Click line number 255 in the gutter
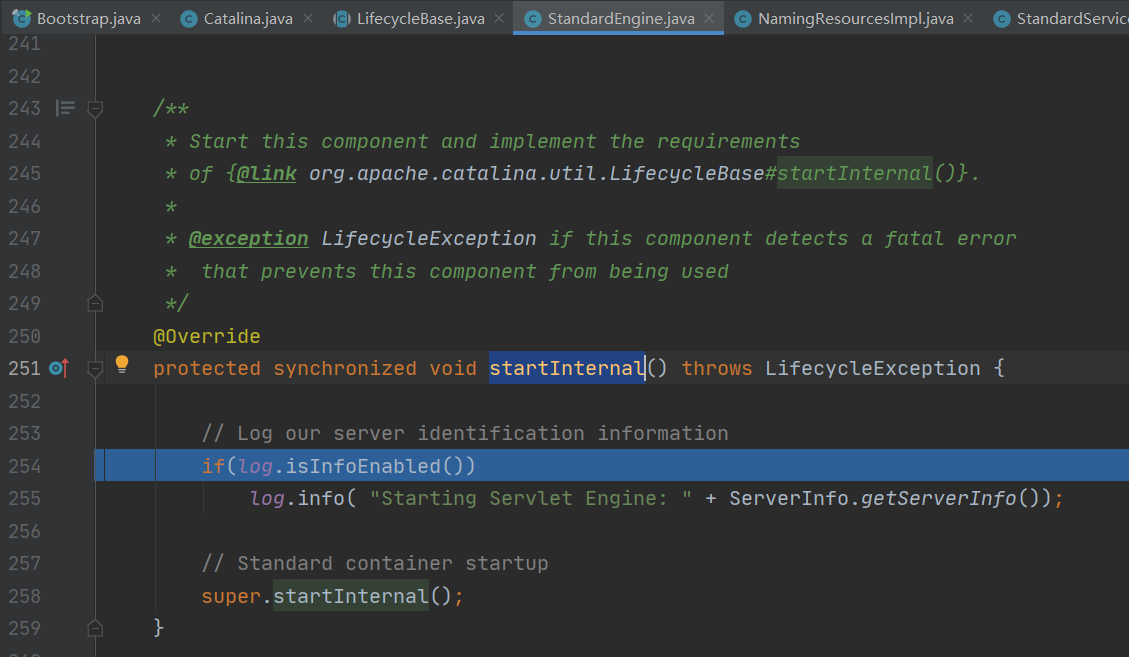The image size is (1129, 657). coord(24,499)
